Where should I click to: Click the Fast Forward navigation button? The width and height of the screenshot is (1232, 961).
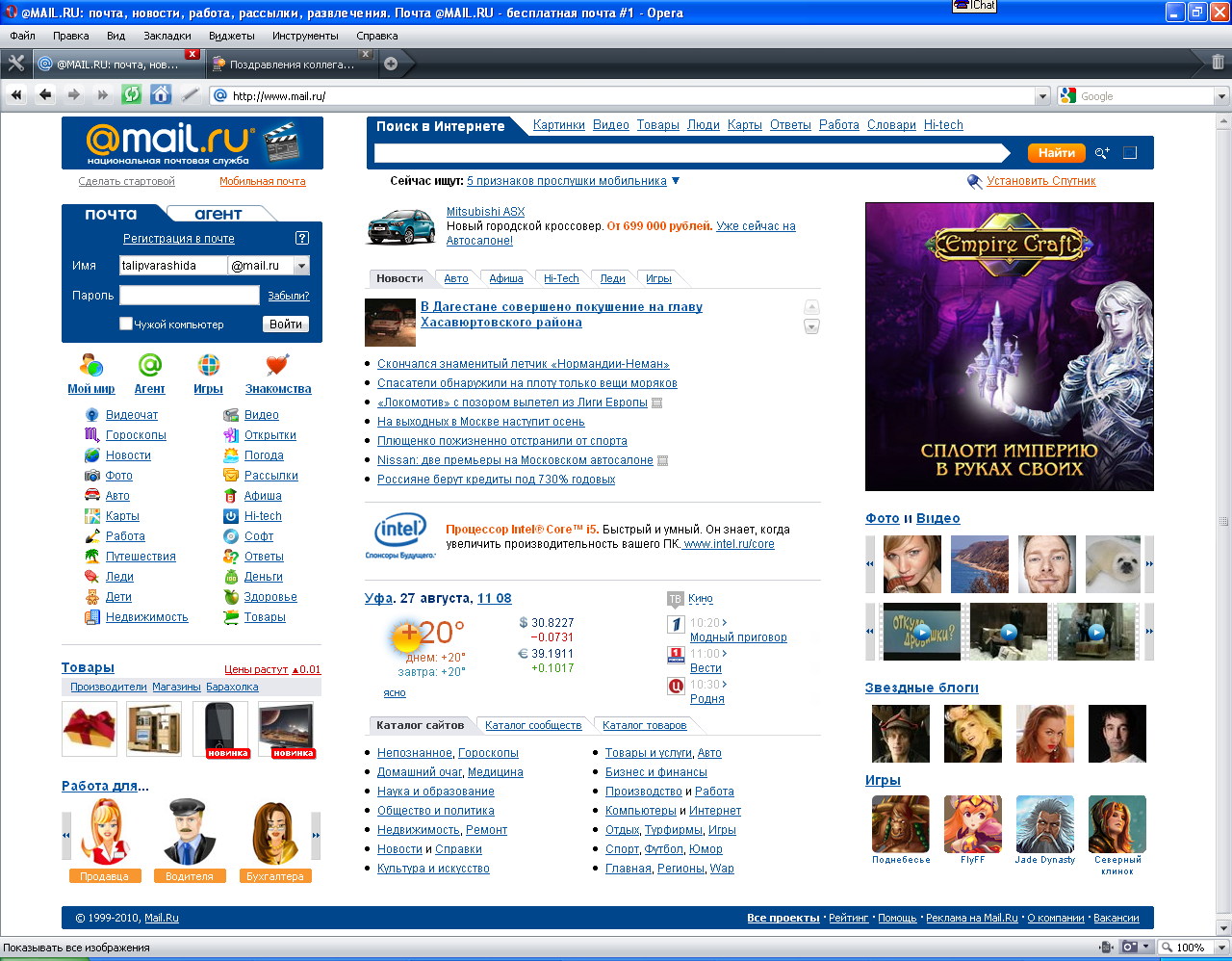coord(103,94)
